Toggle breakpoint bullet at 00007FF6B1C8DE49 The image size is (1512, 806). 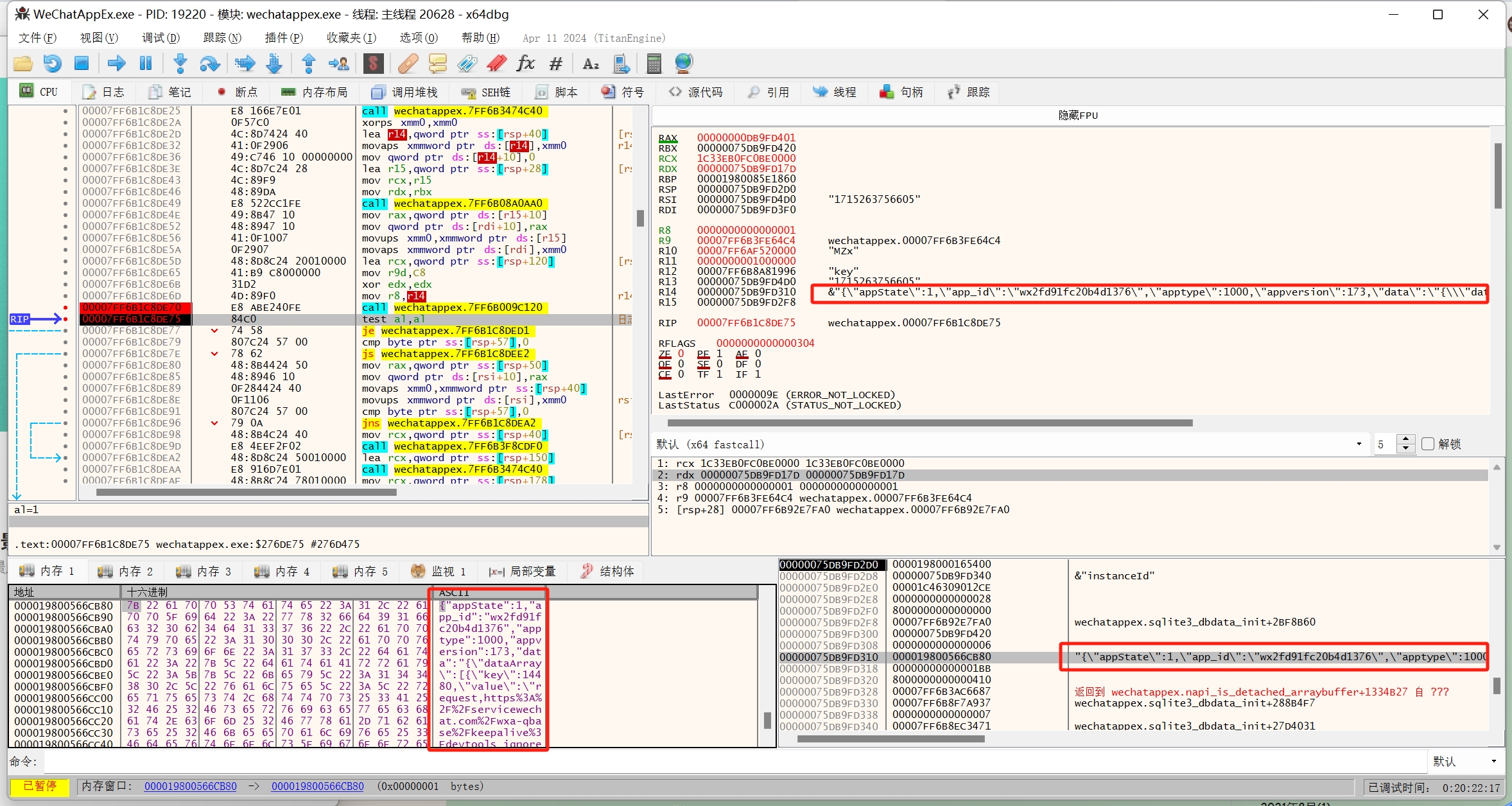tap(65, 204)
